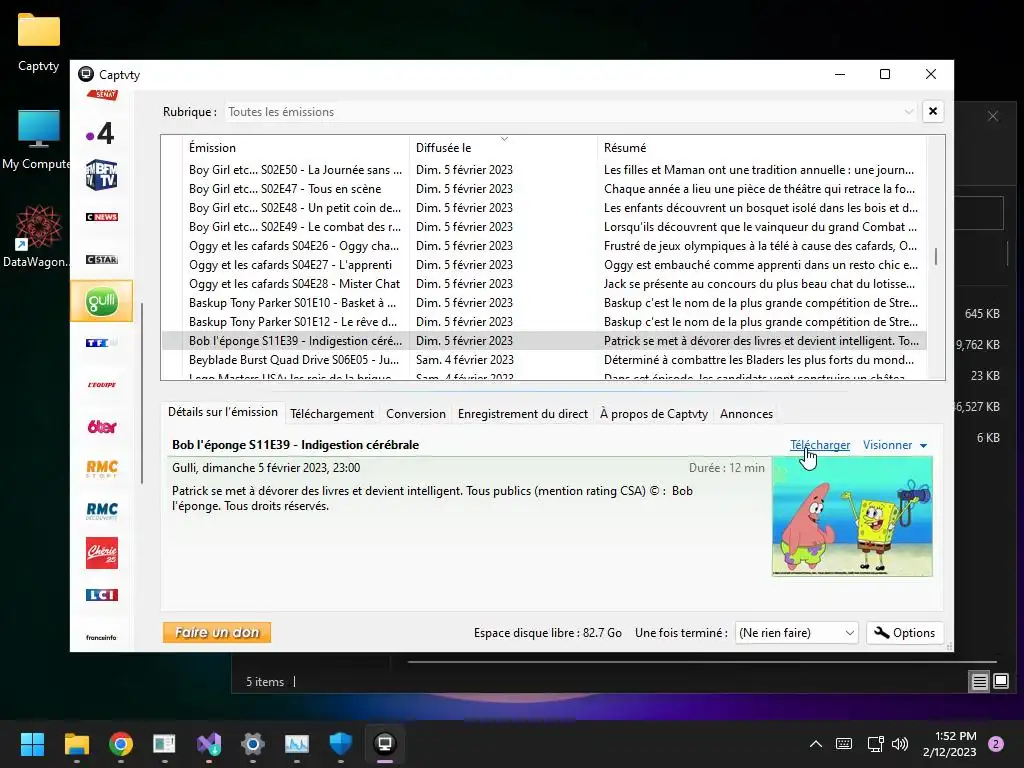The width and height of the screenshot is (1024, 768).
Task: Sort by the Résumé column header
Action: point(761,148)
